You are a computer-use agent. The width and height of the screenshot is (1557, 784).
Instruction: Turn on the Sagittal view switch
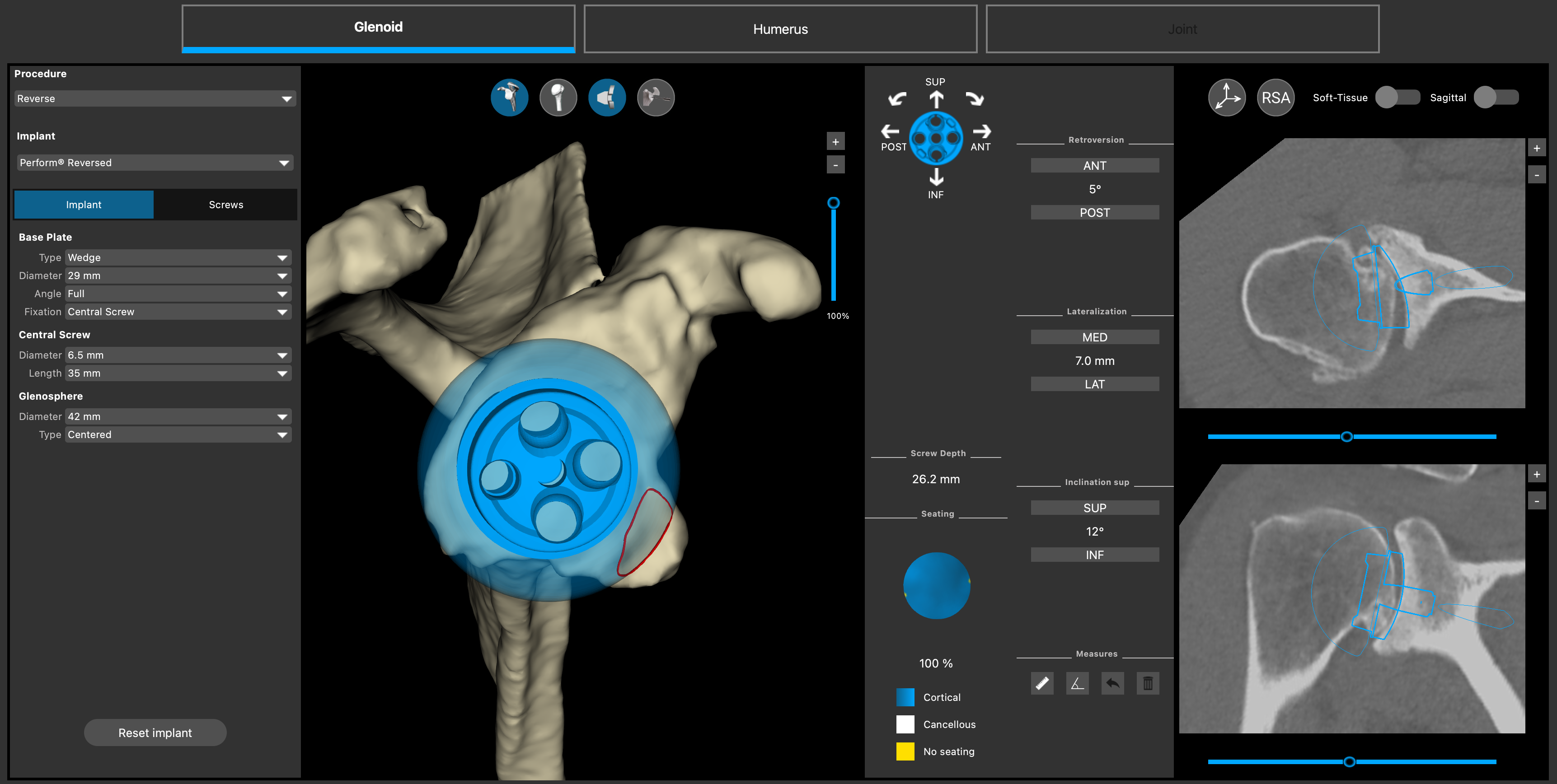tap(1496, 97)
